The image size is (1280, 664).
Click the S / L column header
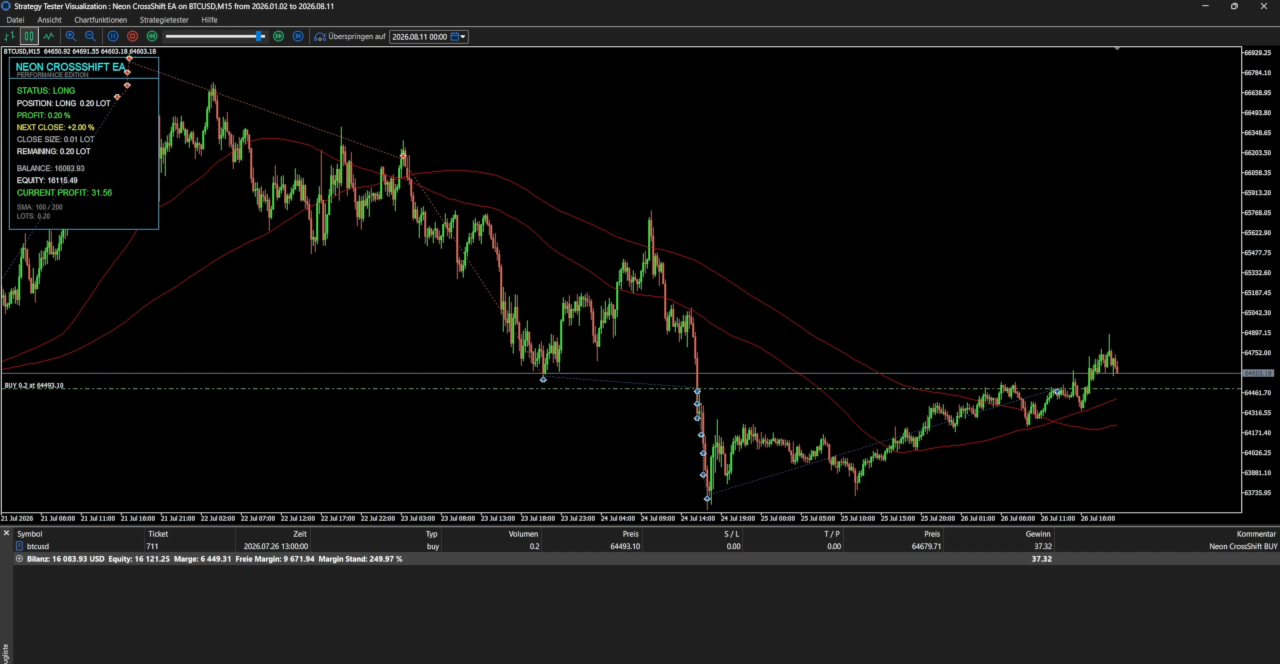click(x=733, y=534)
